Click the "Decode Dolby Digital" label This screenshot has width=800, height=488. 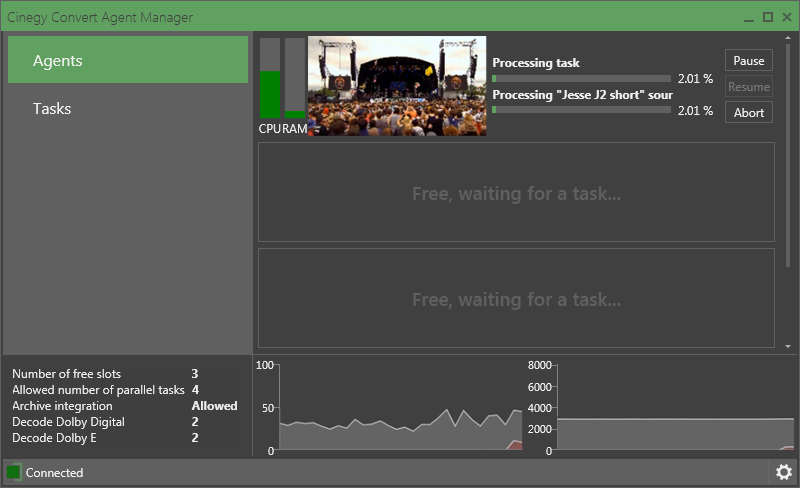pyautogui.click(x=68, y=422)
